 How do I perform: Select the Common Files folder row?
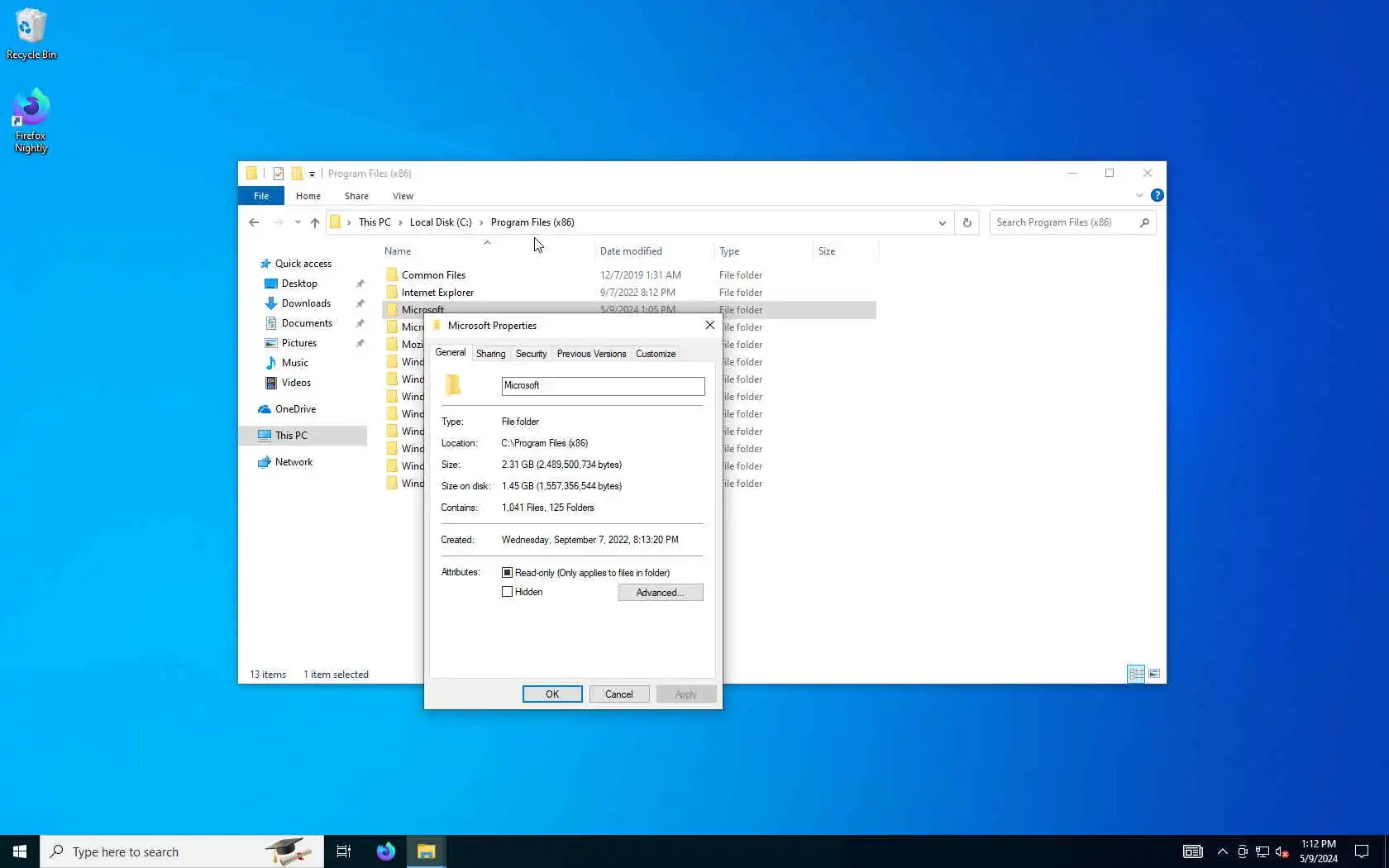coord(629,275)
